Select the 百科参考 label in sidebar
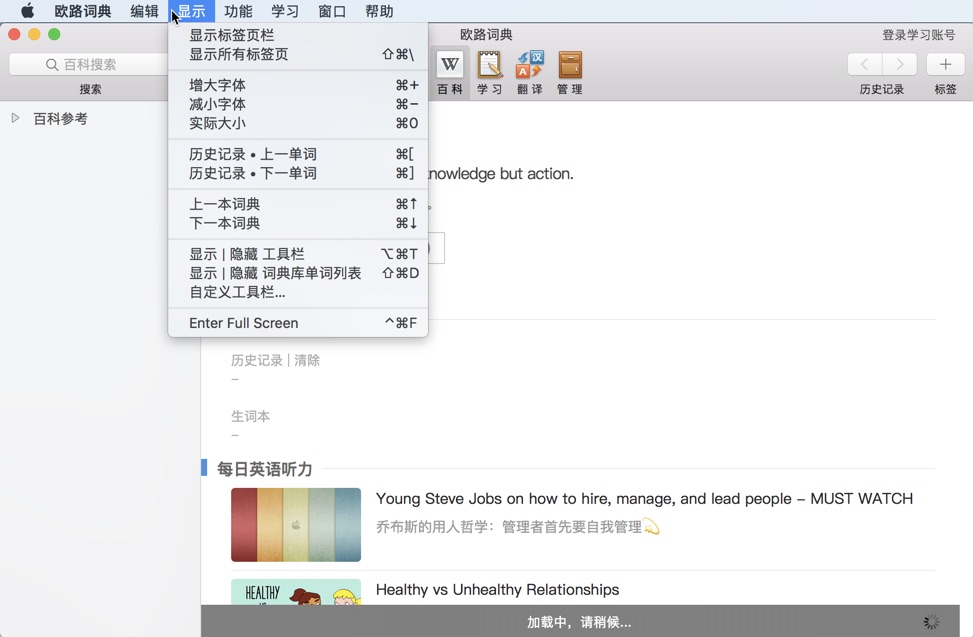Screen dimensions: 973x637 60,118
